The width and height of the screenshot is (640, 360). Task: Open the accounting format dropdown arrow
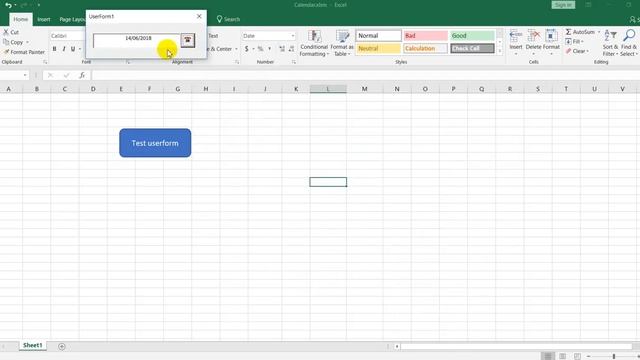click(253, 49)
